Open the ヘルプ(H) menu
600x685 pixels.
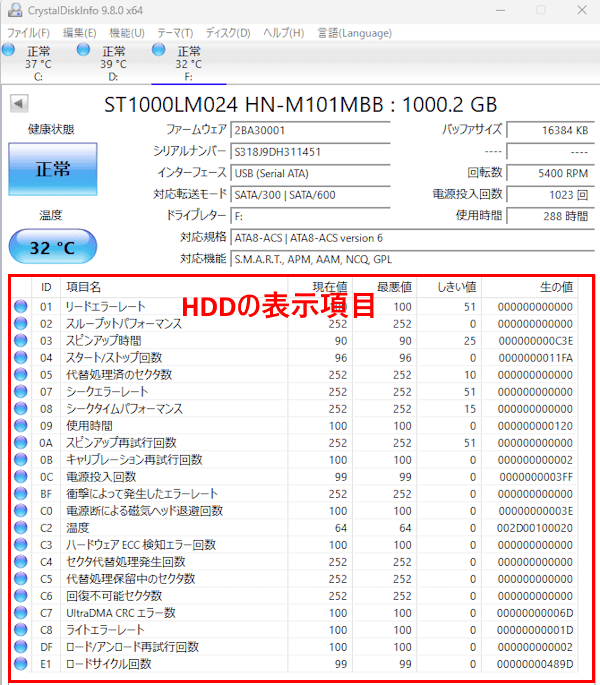click(x=284, y=33)
